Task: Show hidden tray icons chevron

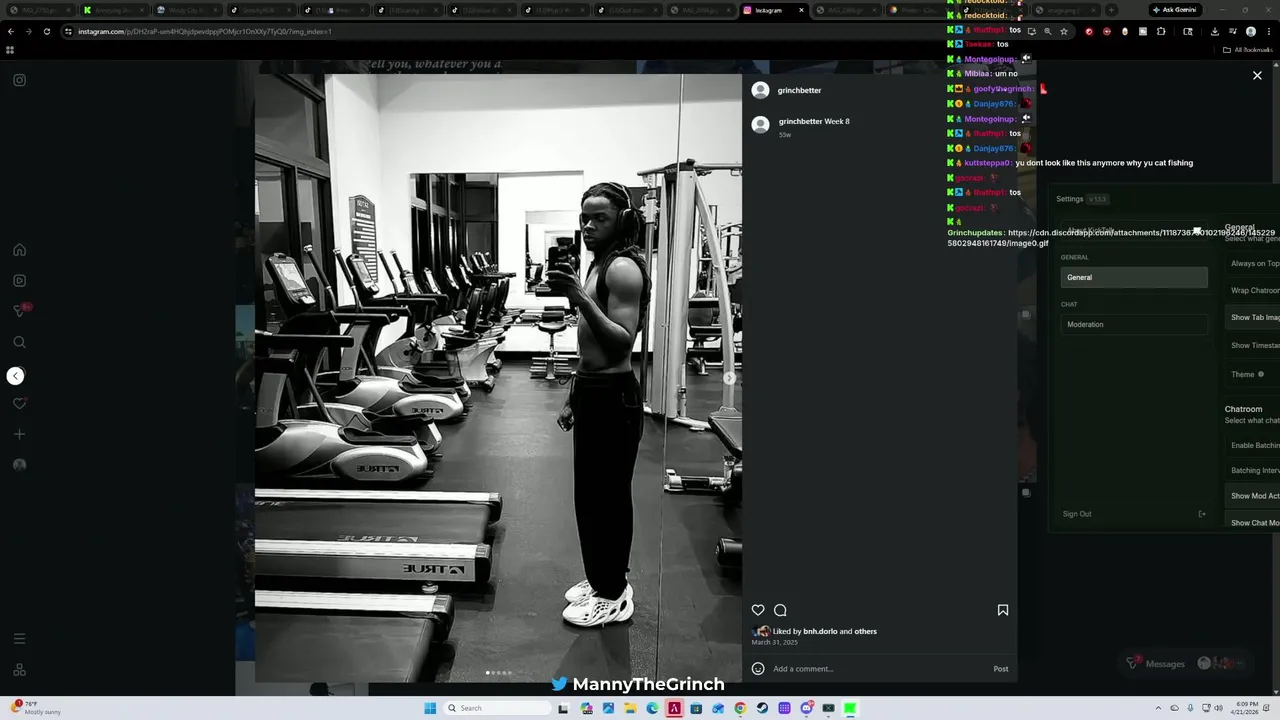Action: coord(1159,708)
